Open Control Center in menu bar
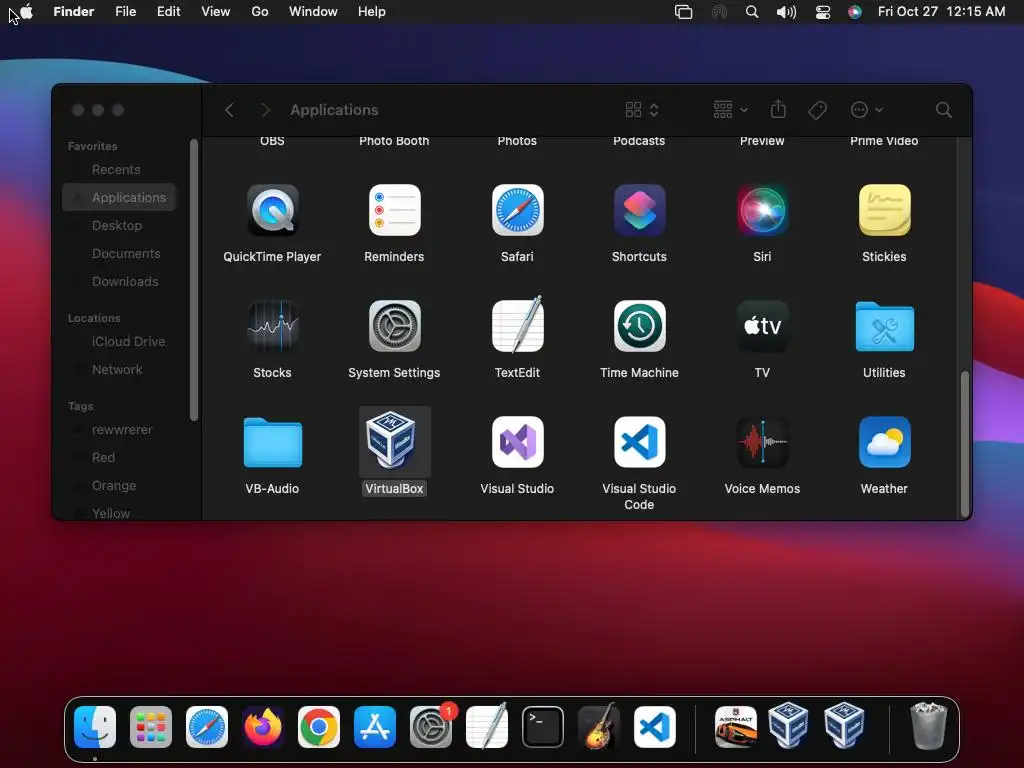Image resolution: width=1024 pixels, height=768 pixels. point(823,12)
